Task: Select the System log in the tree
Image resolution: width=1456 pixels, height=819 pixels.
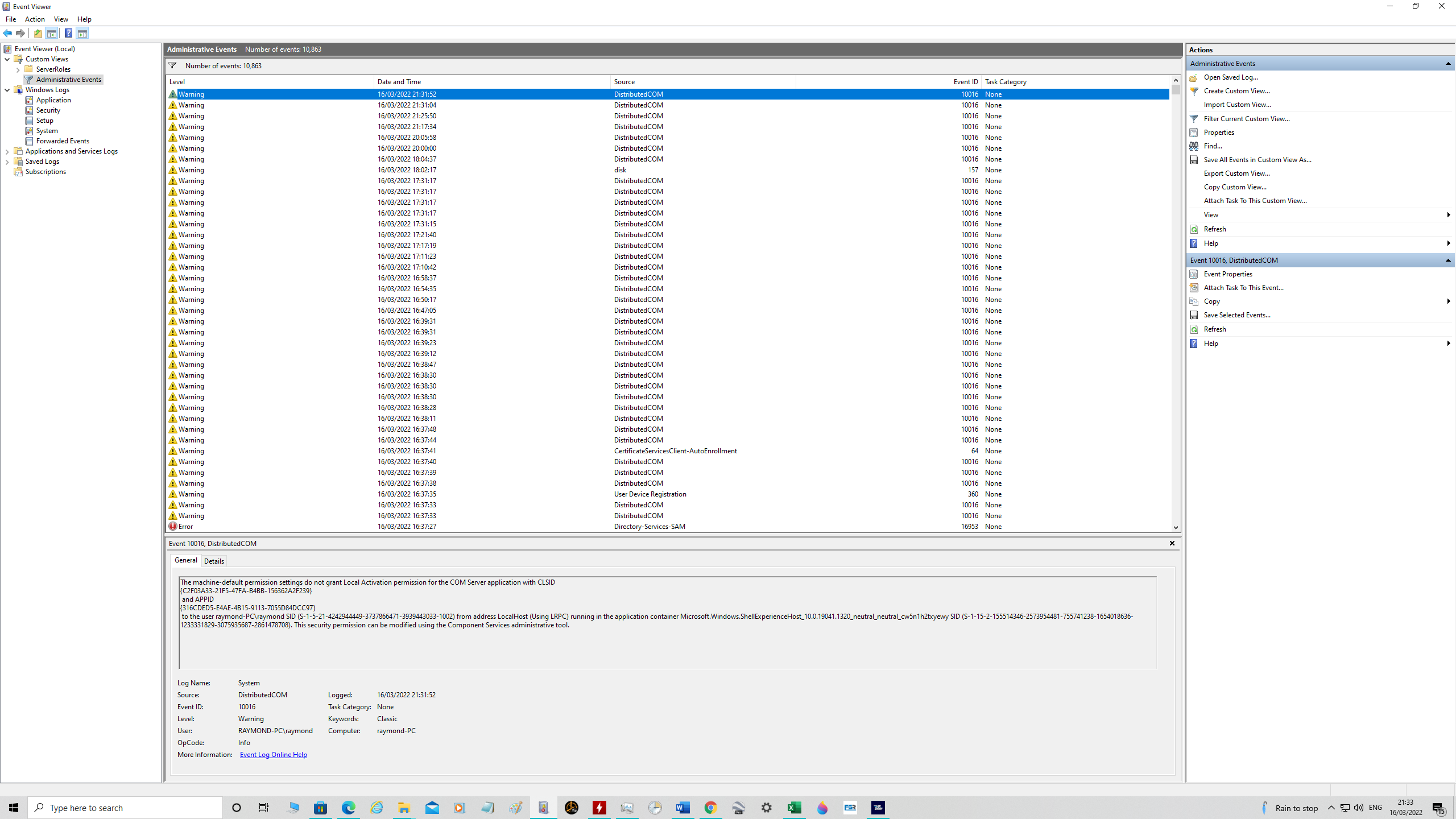Action: (46, 130)
